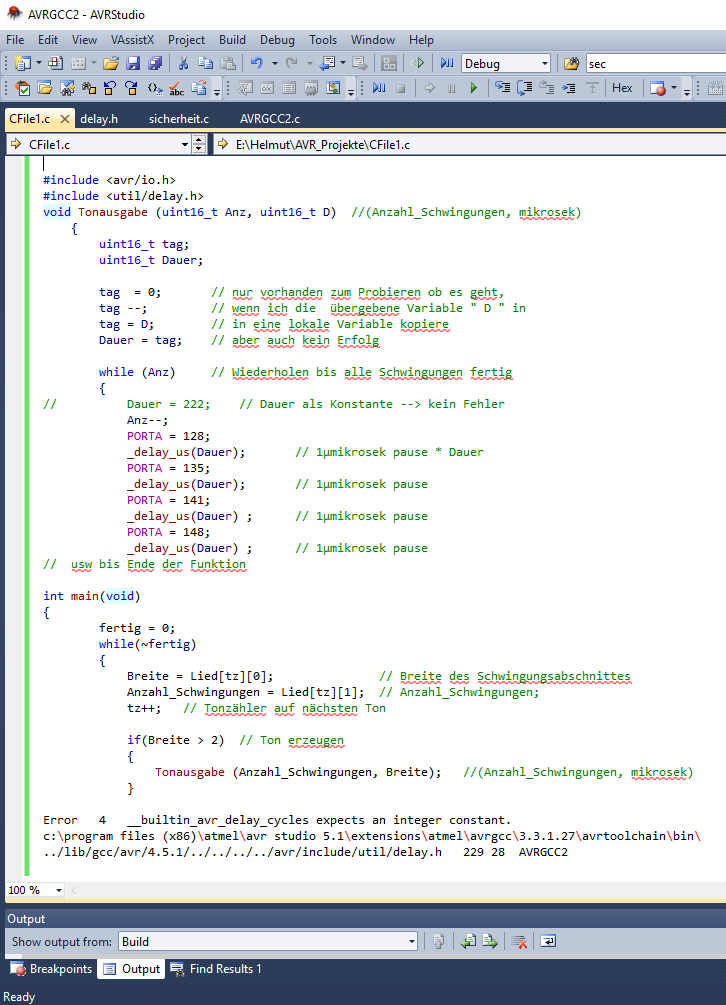Click the Save All toolbar icon

pos(155,63)
